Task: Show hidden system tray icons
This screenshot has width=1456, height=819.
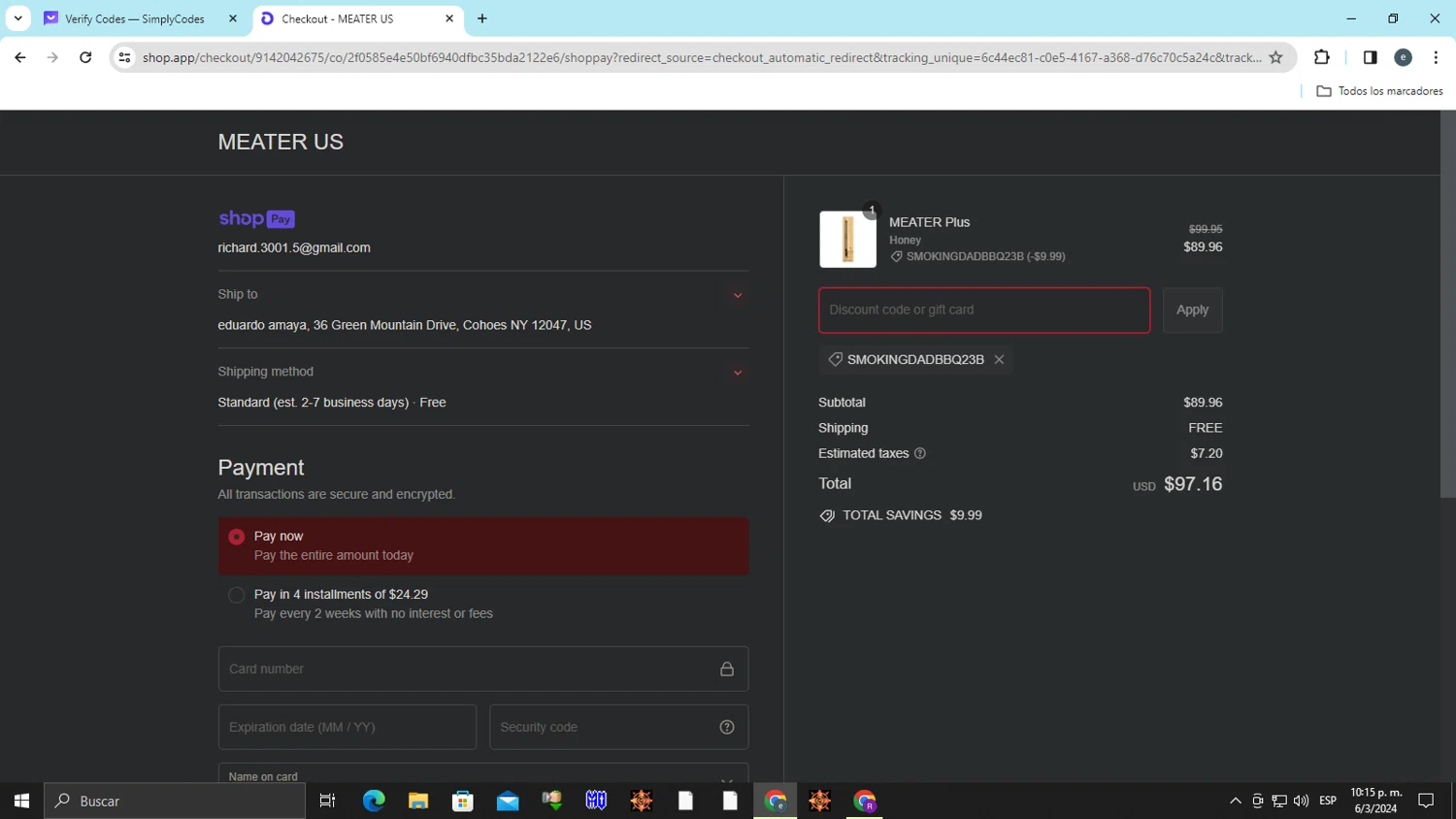Action: (1236, 801)
